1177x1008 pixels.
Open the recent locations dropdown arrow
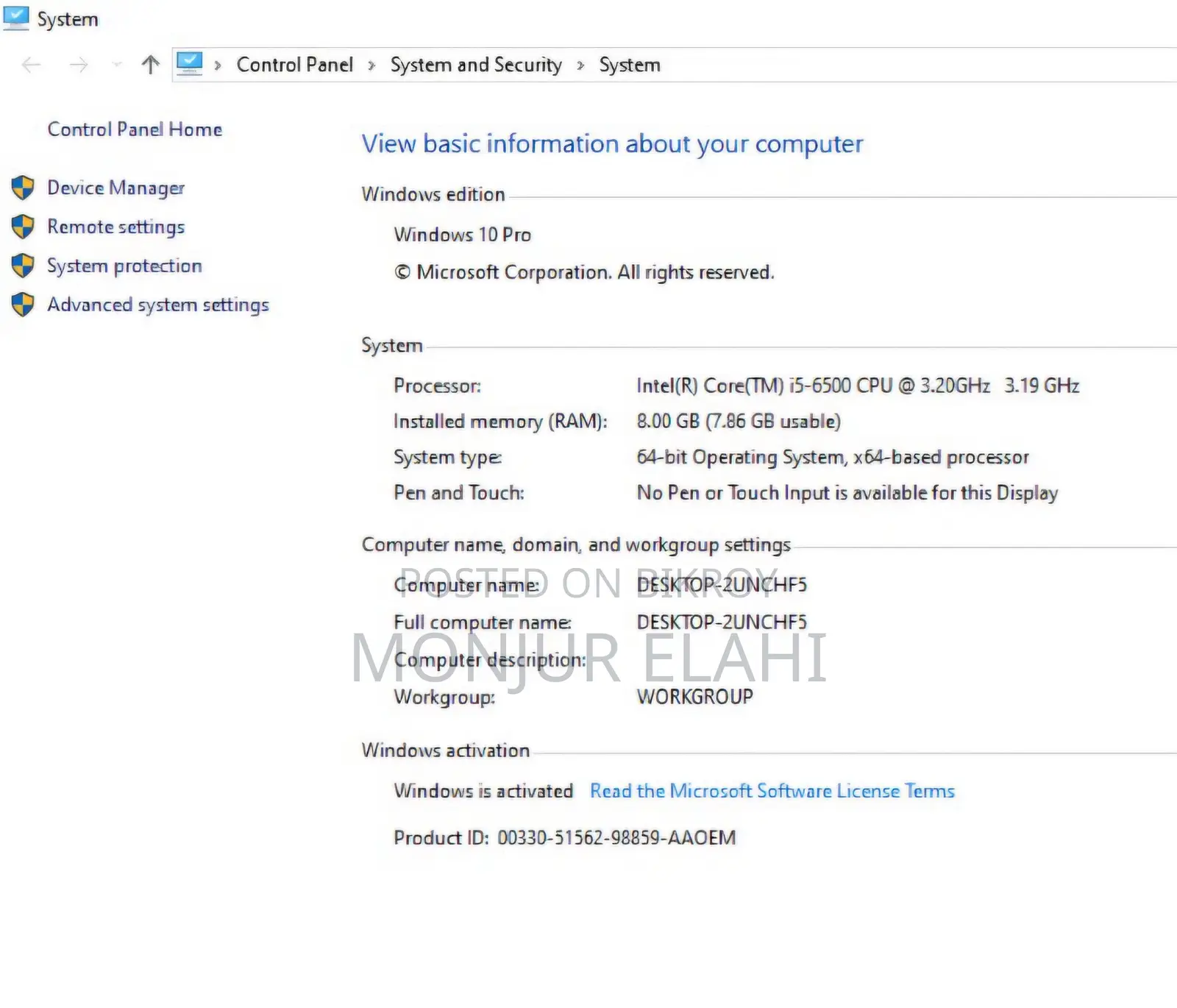click(x=117, y=65)
